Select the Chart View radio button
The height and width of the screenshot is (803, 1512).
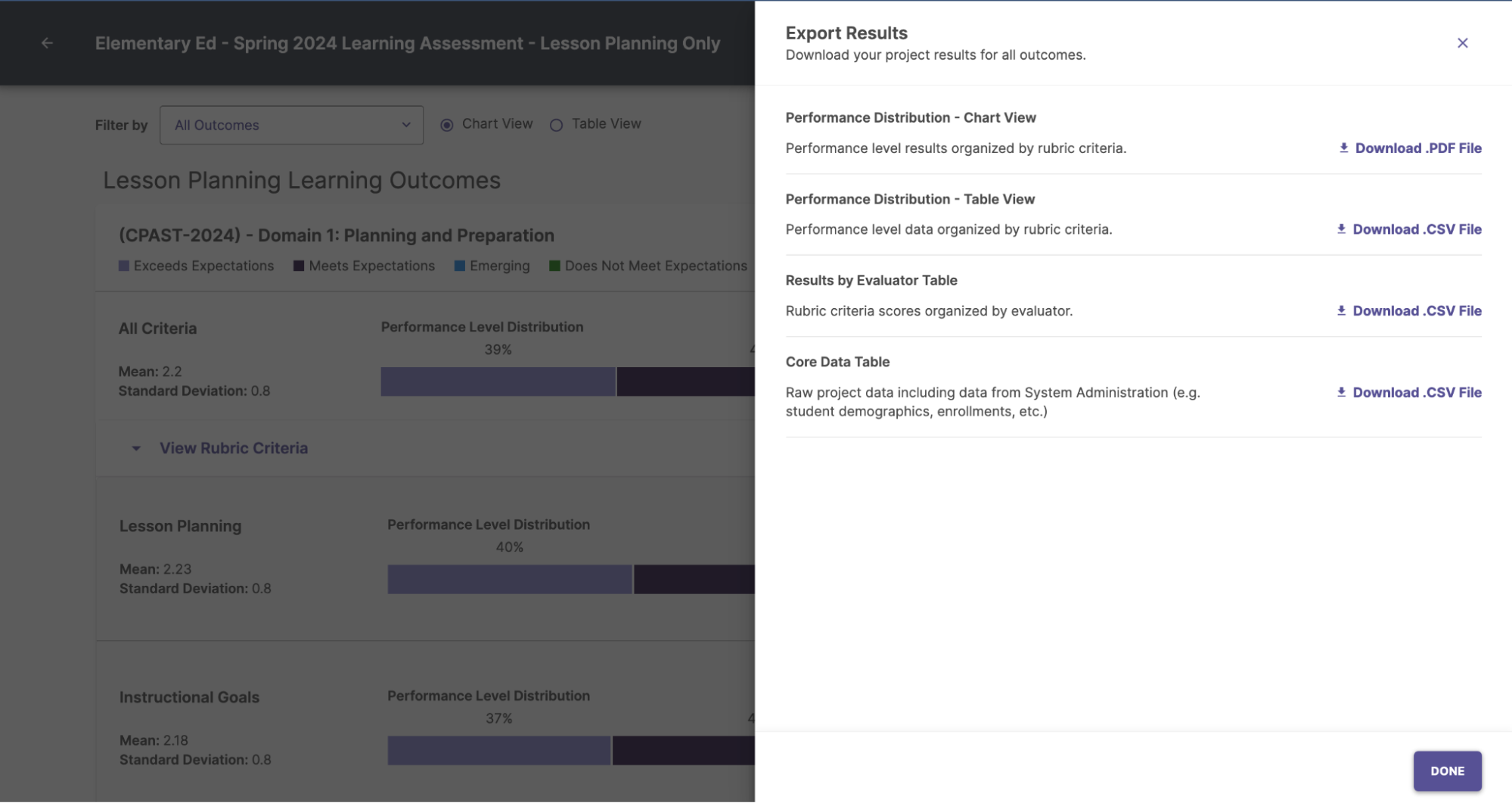[448, 124]
